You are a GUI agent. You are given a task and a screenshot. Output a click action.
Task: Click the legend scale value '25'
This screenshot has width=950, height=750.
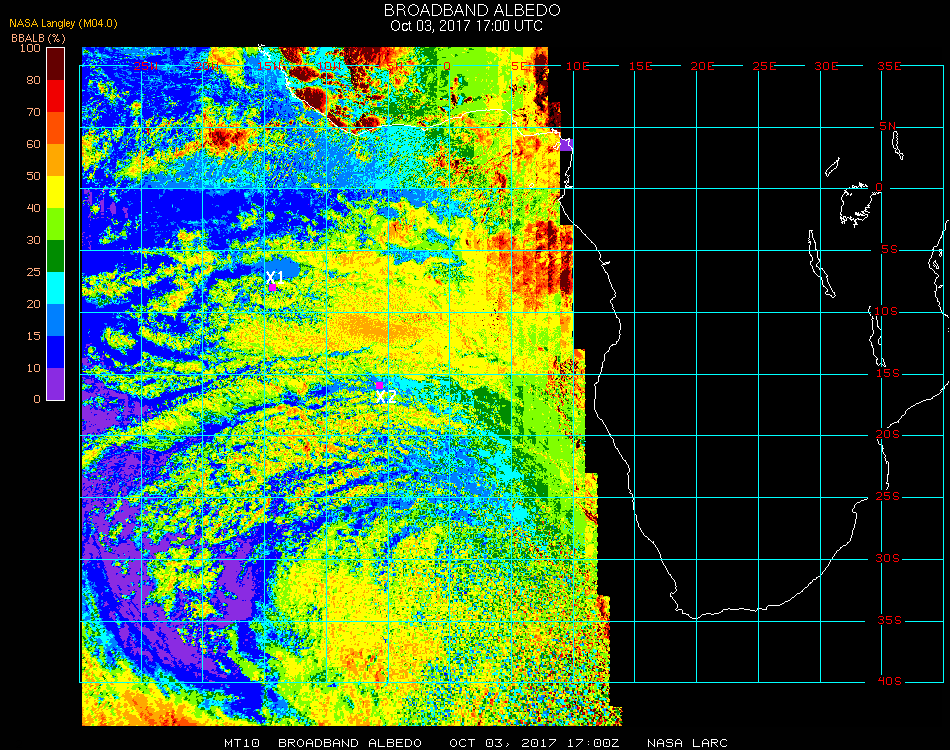33,272
